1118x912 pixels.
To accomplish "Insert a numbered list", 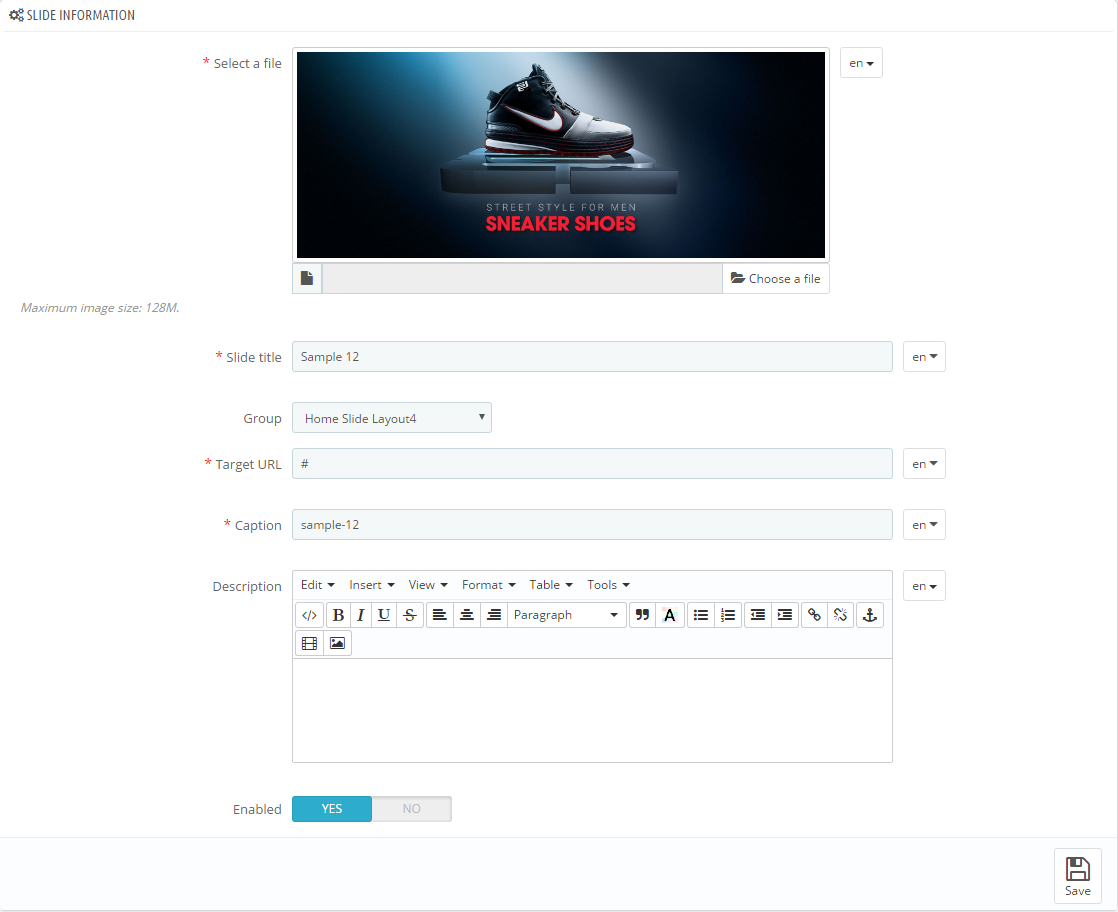I will [x=728, y=615].
